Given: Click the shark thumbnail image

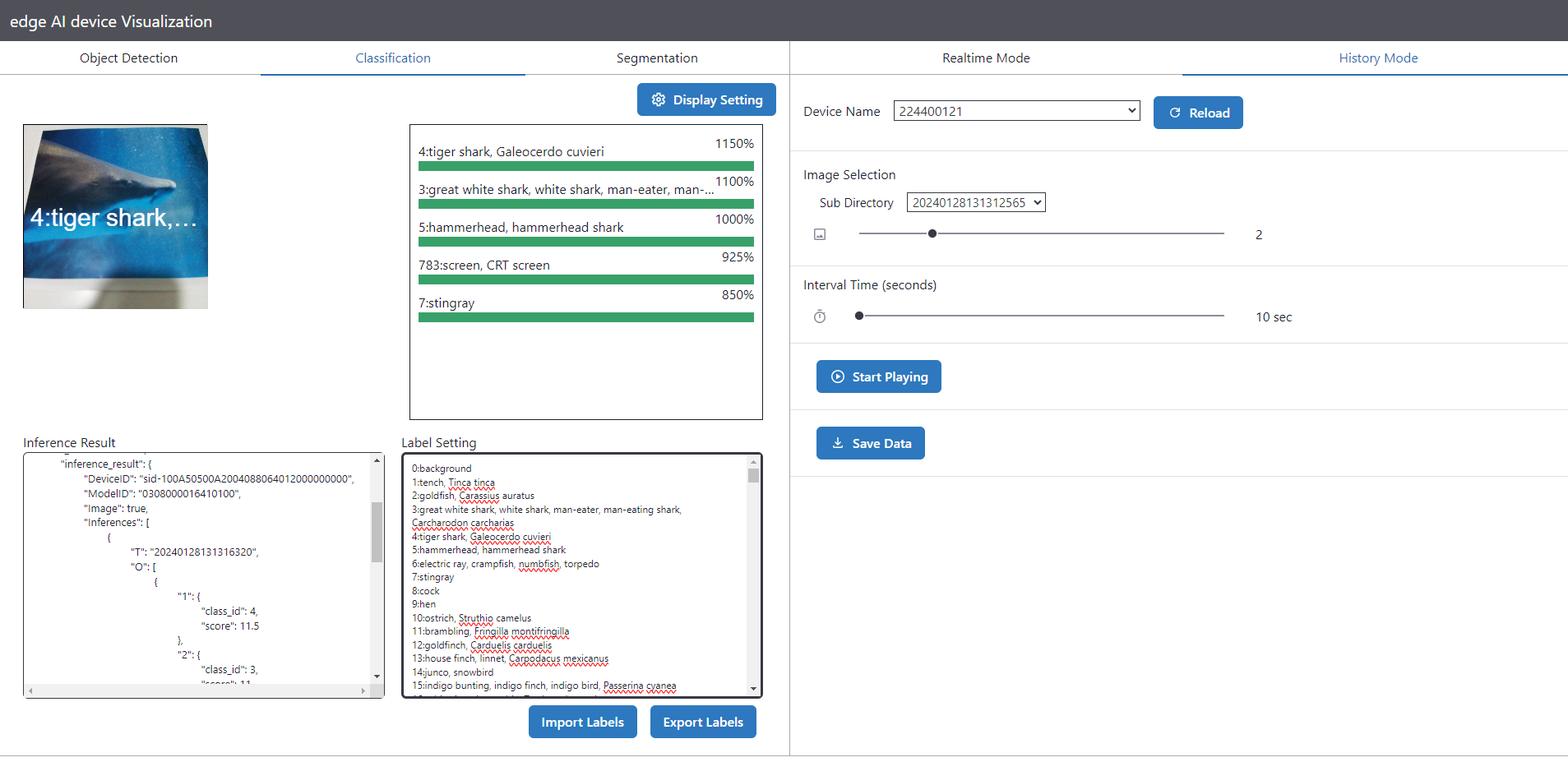Looking at the screenshot, I should click(115, 216).
